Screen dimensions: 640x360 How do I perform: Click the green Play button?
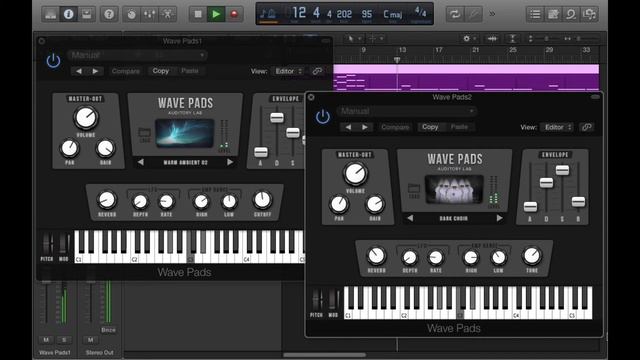(x=216, y=14)
